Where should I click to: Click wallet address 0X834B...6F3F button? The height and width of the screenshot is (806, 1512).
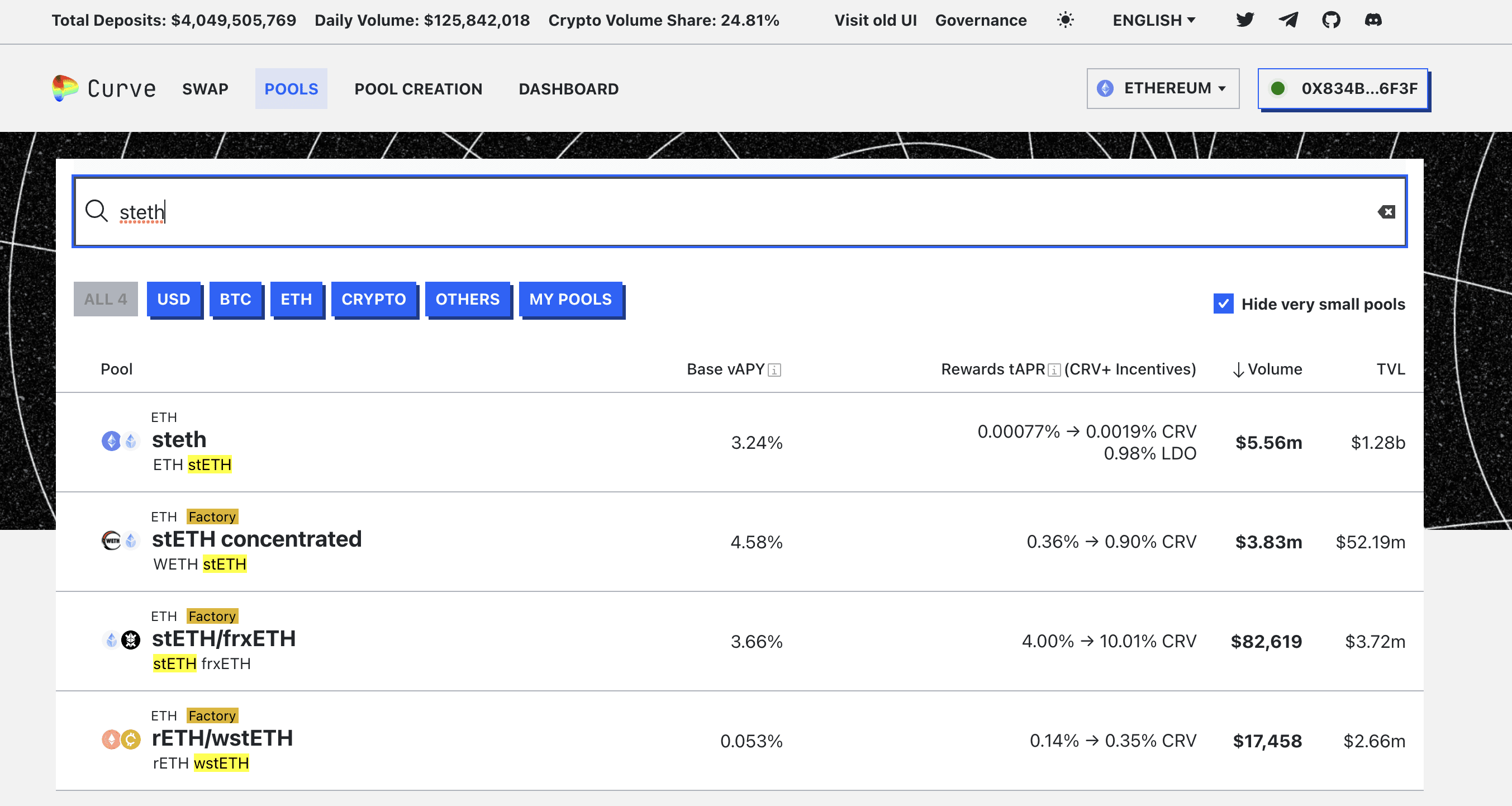1343,89
